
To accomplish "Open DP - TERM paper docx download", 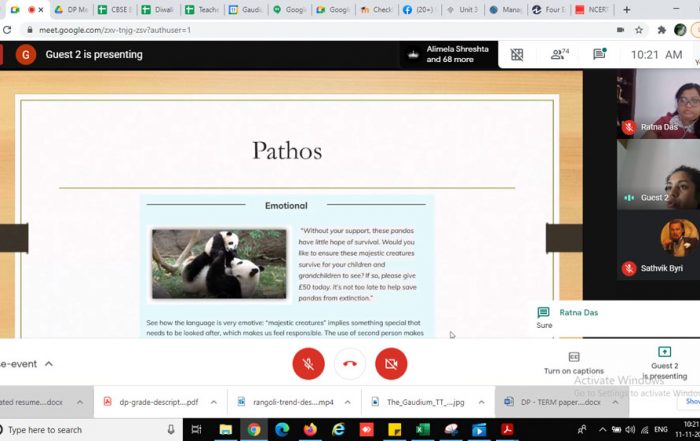I will pyautogui.click(x=553, y=402).
